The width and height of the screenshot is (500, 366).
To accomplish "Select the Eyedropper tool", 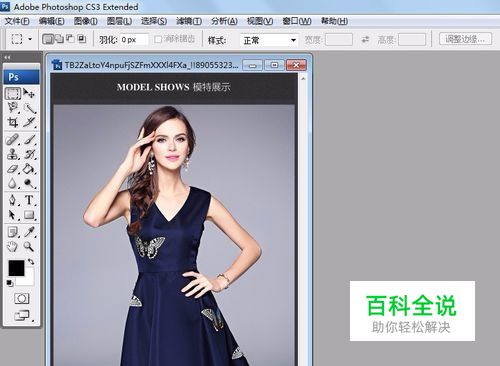I will (29, 232).
